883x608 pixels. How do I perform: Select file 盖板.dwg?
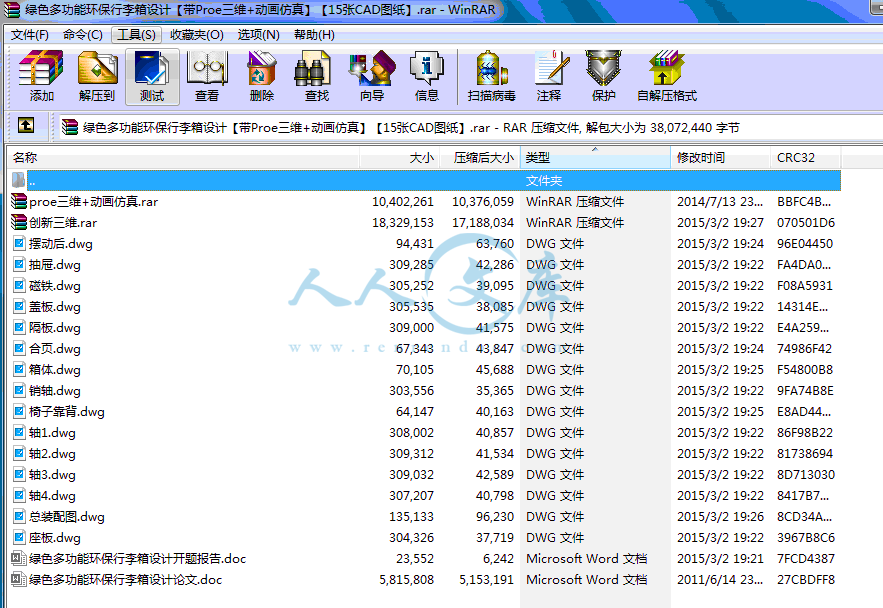coord(55,306)
